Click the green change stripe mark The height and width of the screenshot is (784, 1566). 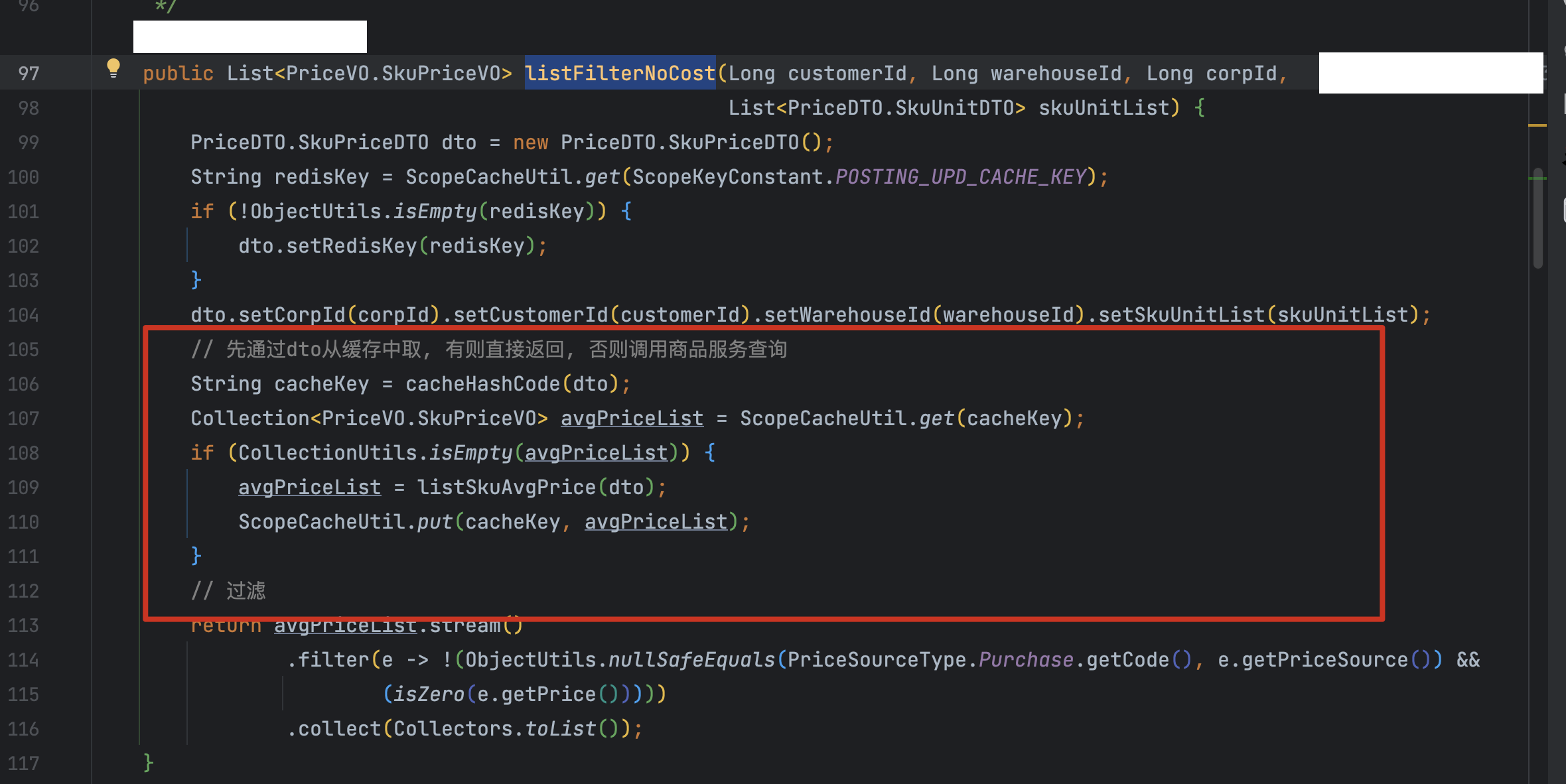point(1537,178)
